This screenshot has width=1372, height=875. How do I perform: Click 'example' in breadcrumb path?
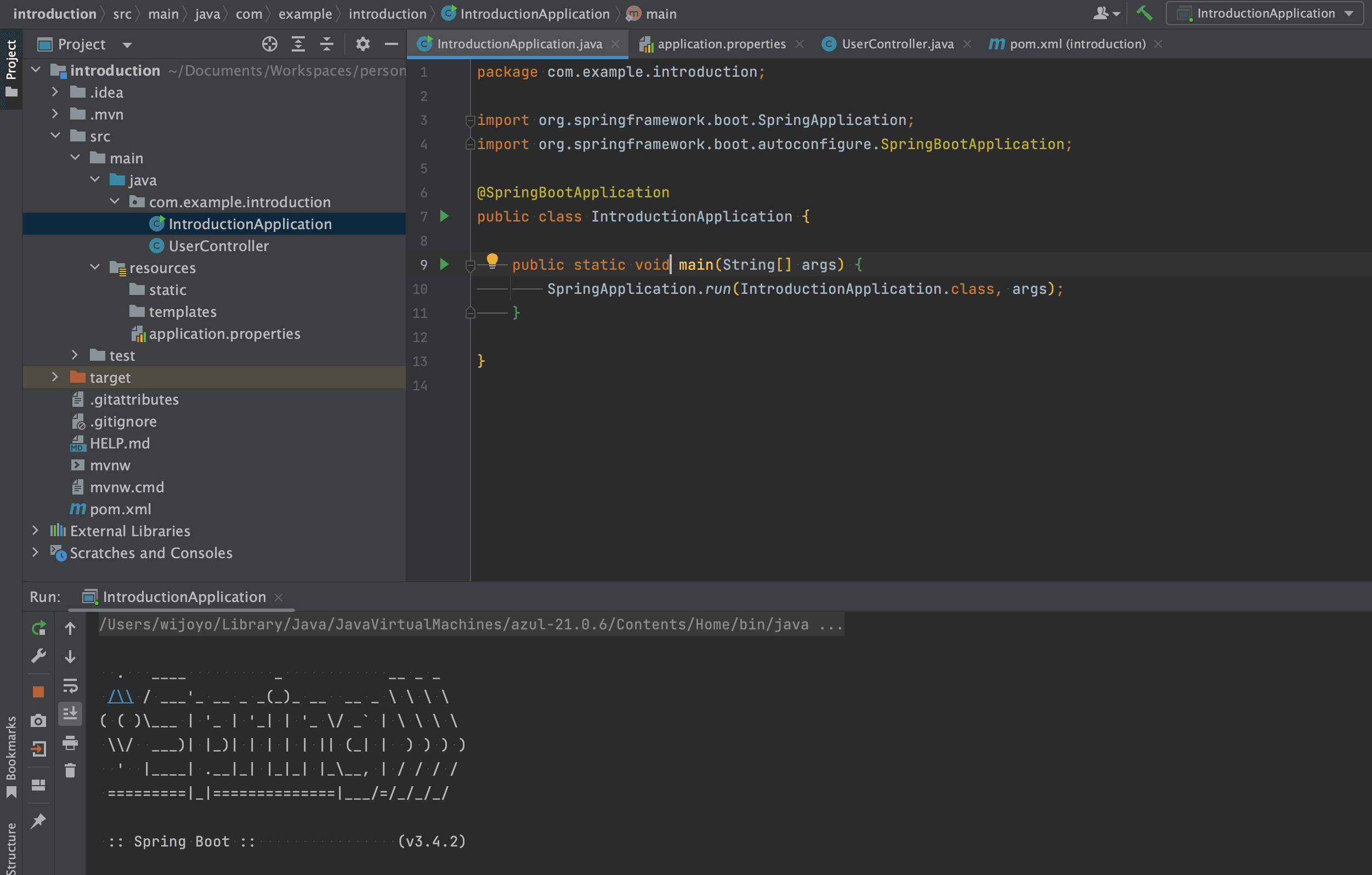coord(305,14)
